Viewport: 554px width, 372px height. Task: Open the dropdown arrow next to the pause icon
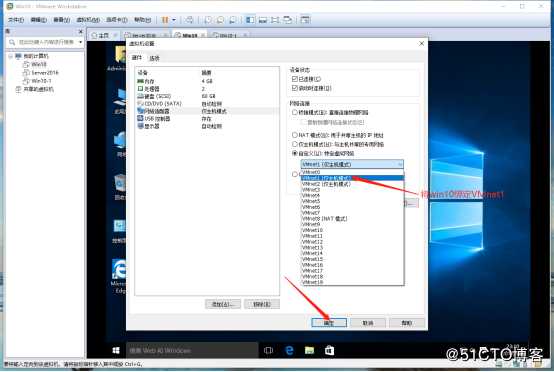pos(174,20)
